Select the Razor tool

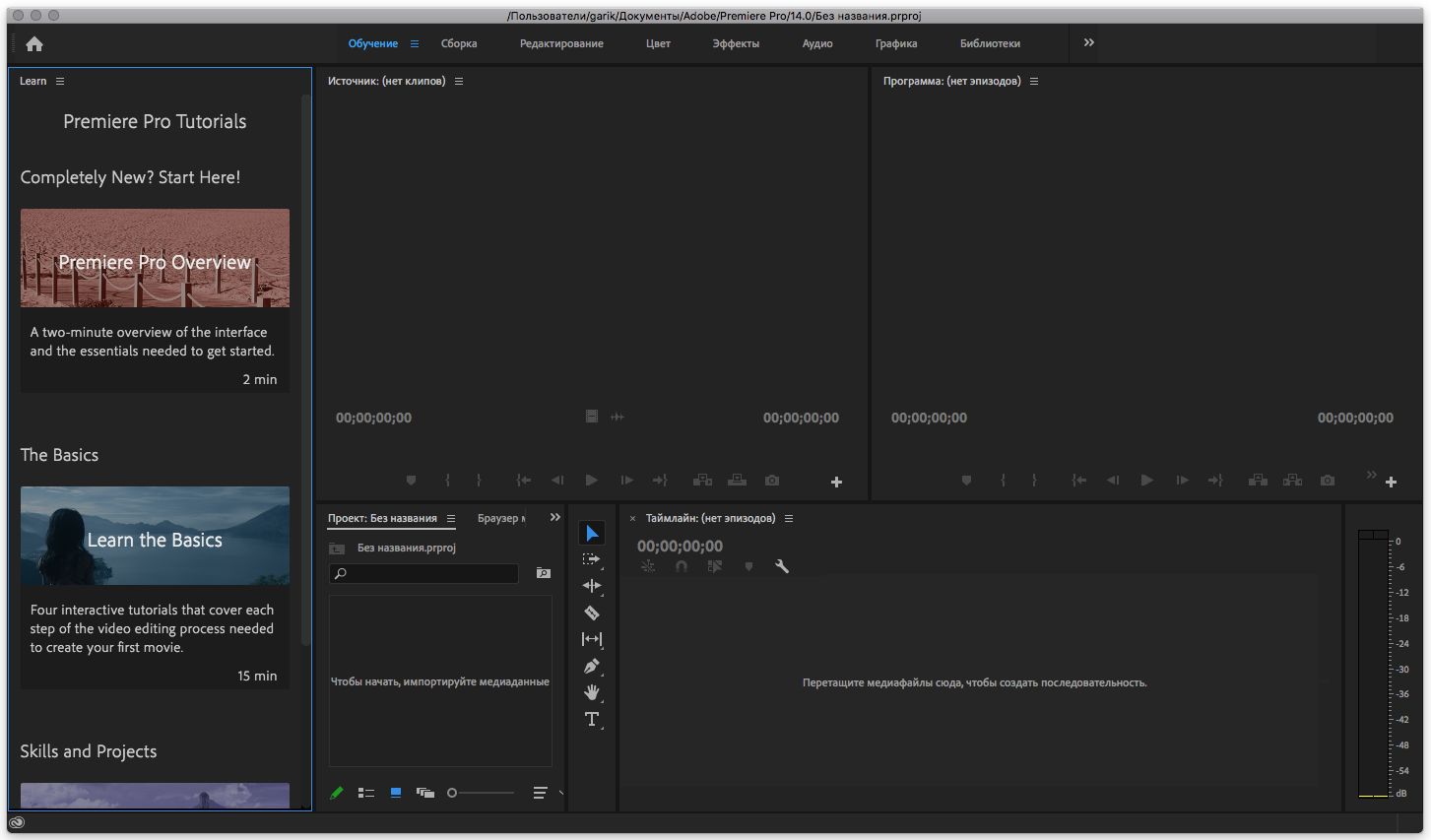(x=592, y=613)
